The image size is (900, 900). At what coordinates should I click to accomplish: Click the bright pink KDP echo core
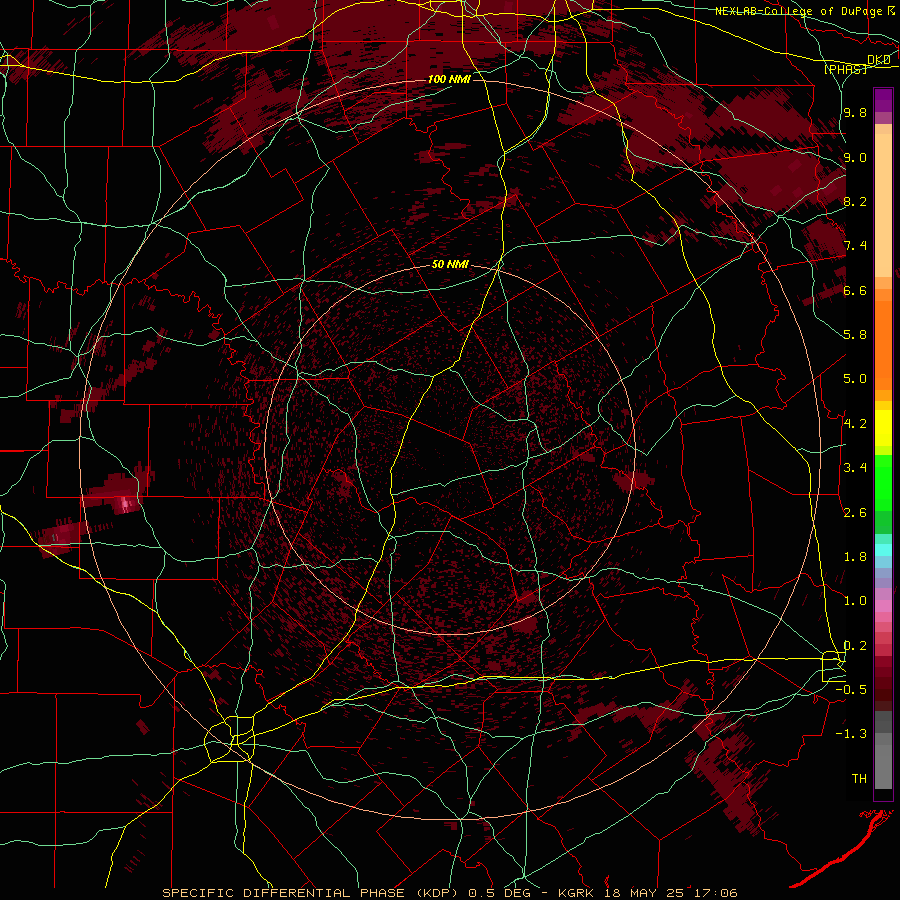tap(126, 505)
